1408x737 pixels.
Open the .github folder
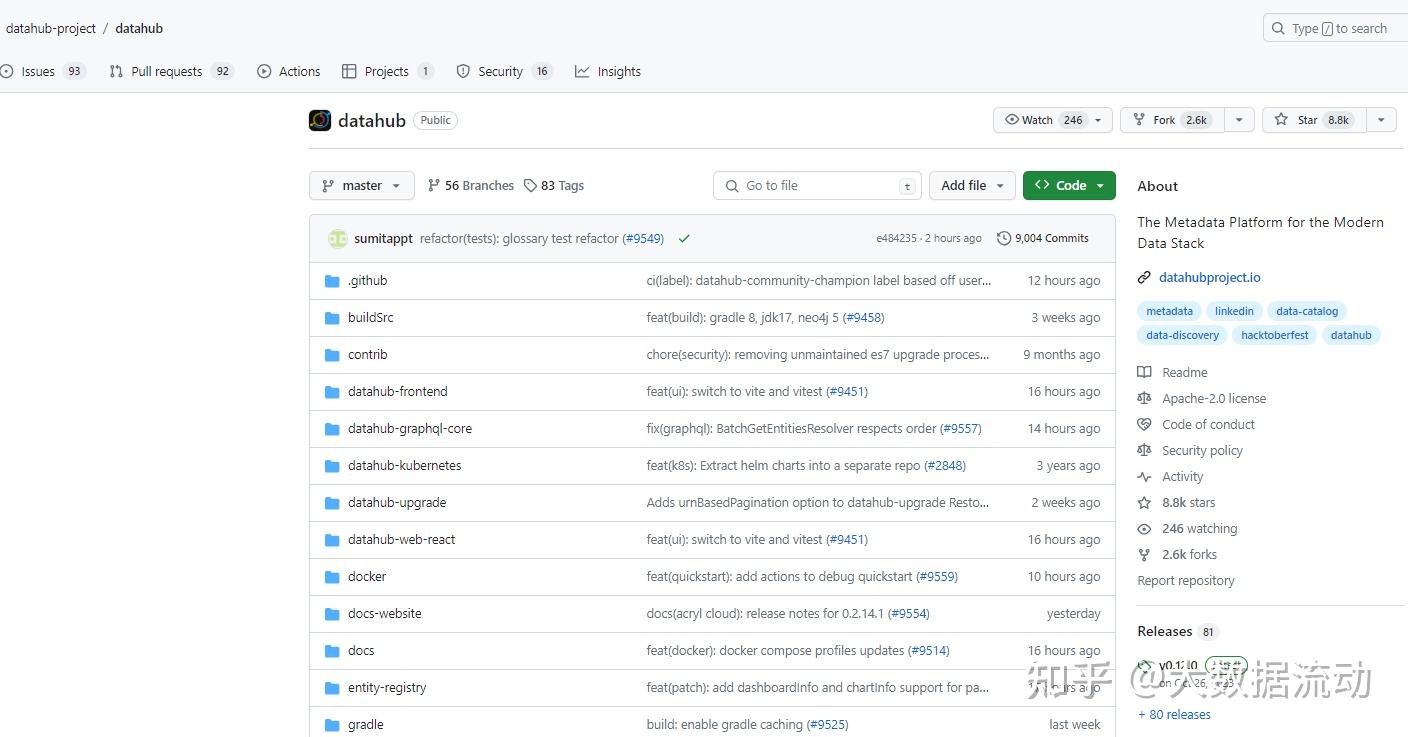point(367,281)
